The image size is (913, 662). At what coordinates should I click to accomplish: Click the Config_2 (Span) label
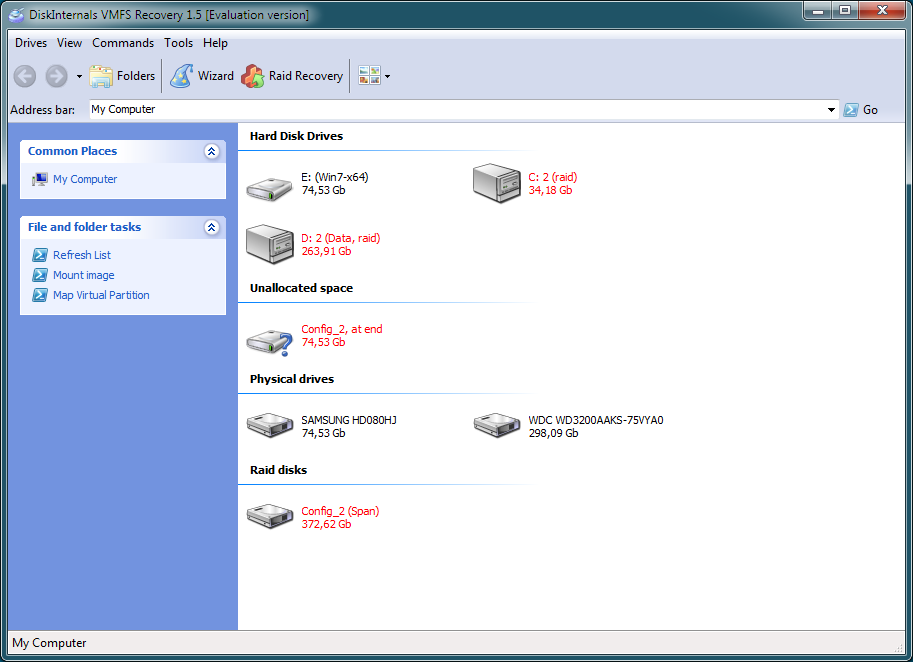pyautogui.click(x=340, y=511)
